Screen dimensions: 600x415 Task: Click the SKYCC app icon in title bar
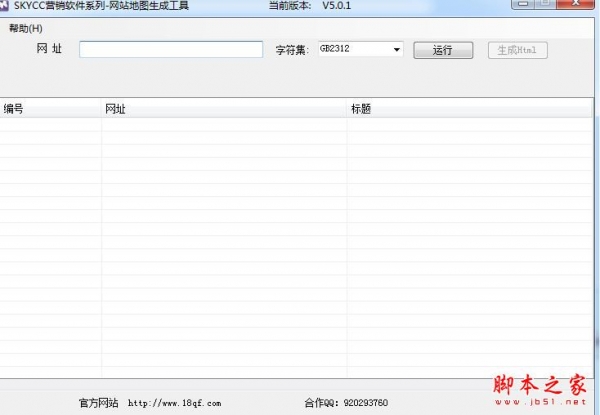(4, 5)
